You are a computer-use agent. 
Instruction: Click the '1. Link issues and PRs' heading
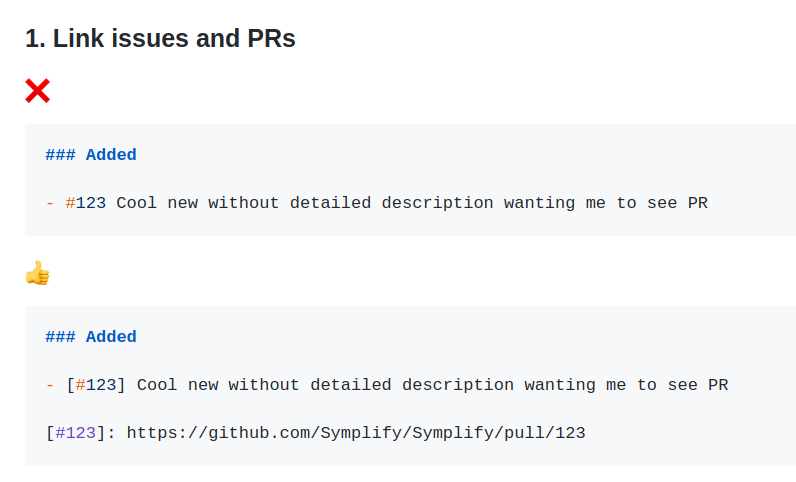[x=160, y=39]
